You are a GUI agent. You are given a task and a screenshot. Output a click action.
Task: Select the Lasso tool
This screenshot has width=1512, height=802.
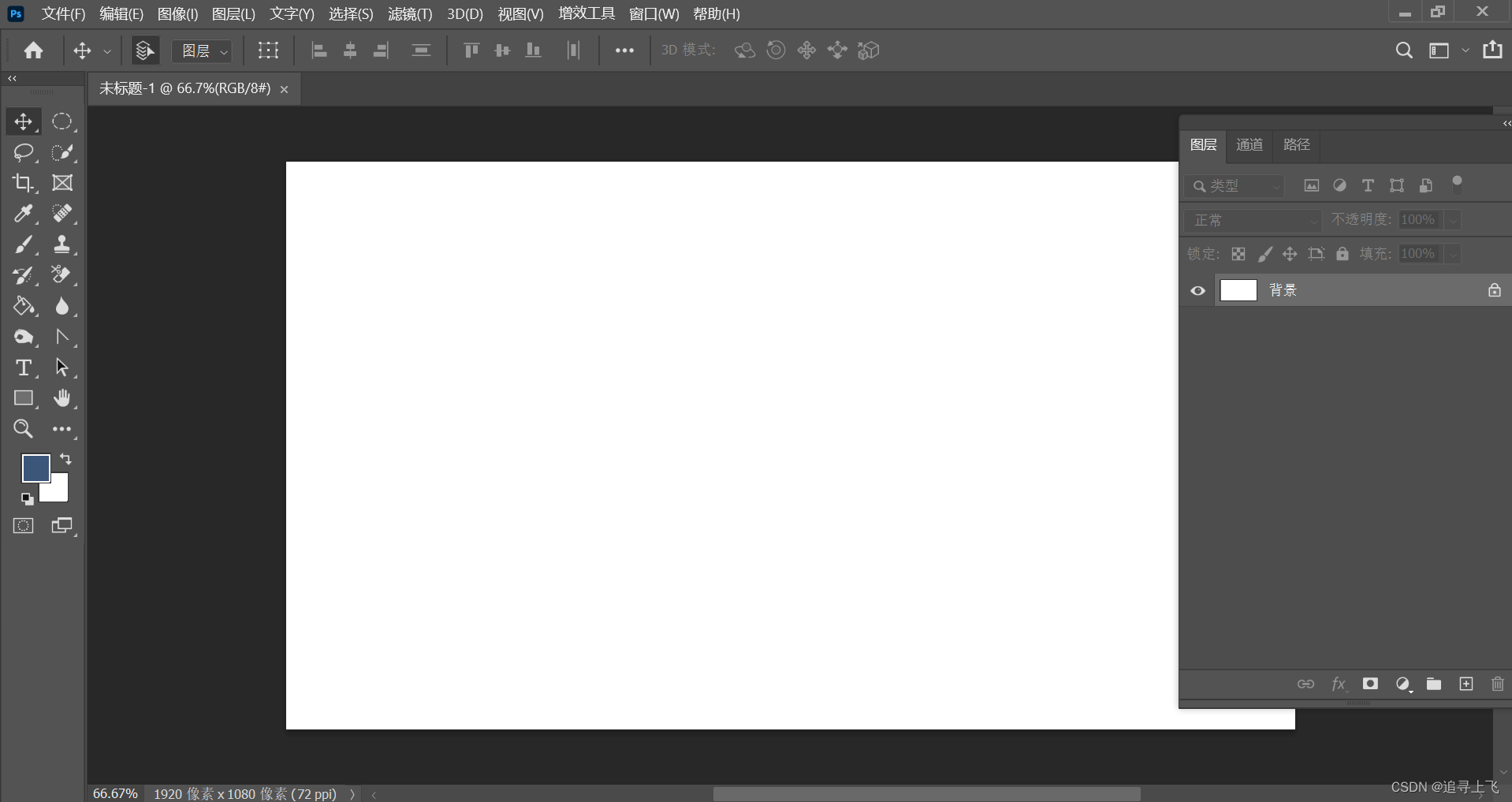(x=23, y=152)
